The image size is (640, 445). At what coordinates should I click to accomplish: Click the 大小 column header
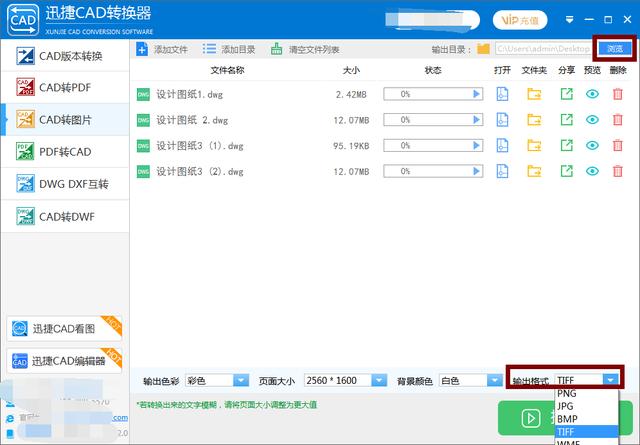pos(351,70)
